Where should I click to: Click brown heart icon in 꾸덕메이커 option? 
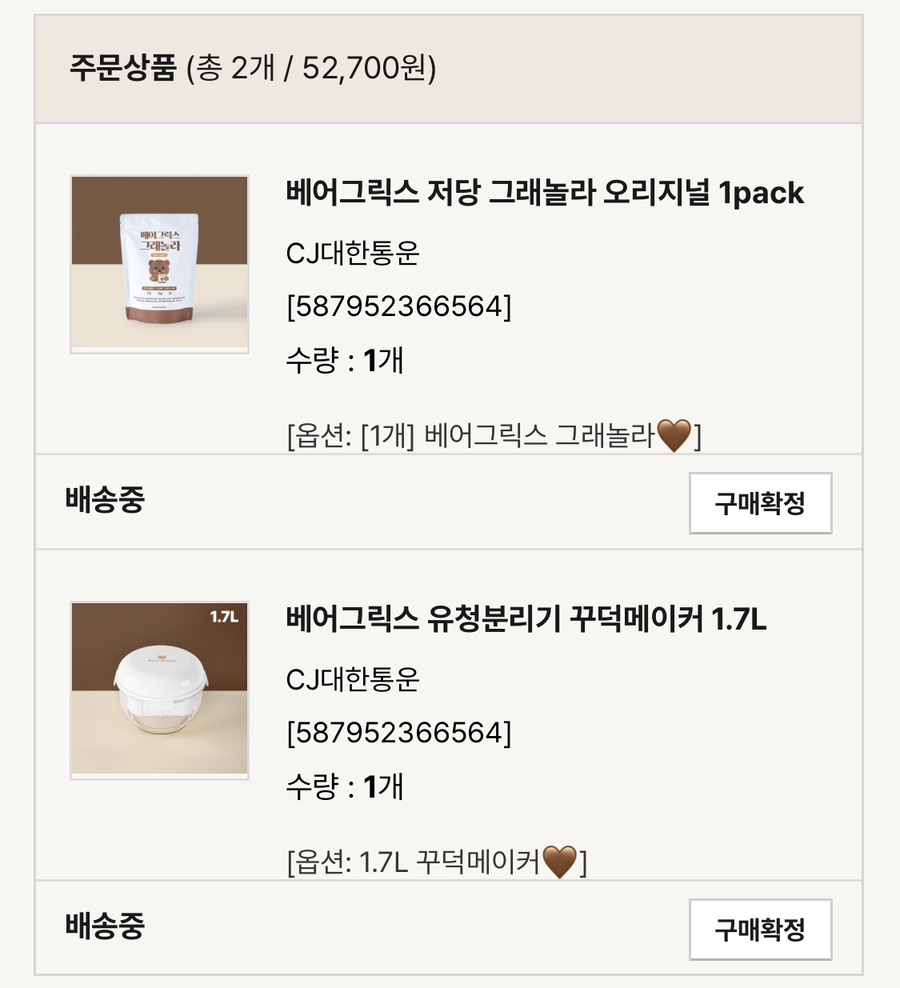[560, 862]
